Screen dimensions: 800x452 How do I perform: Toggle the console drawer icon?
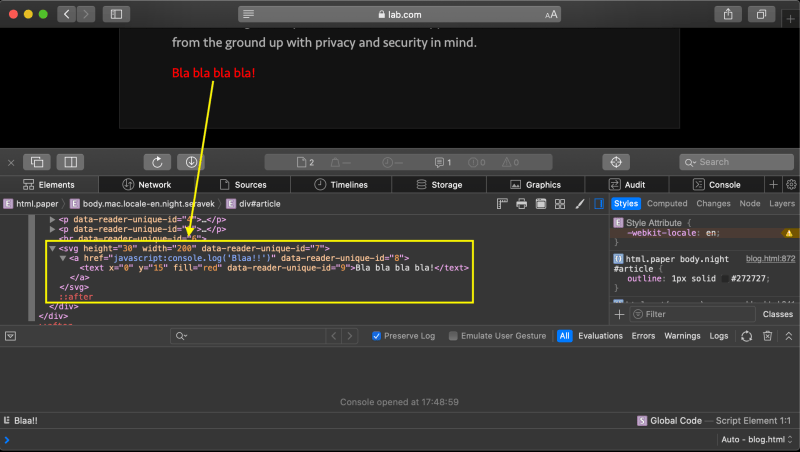(10, 336)
